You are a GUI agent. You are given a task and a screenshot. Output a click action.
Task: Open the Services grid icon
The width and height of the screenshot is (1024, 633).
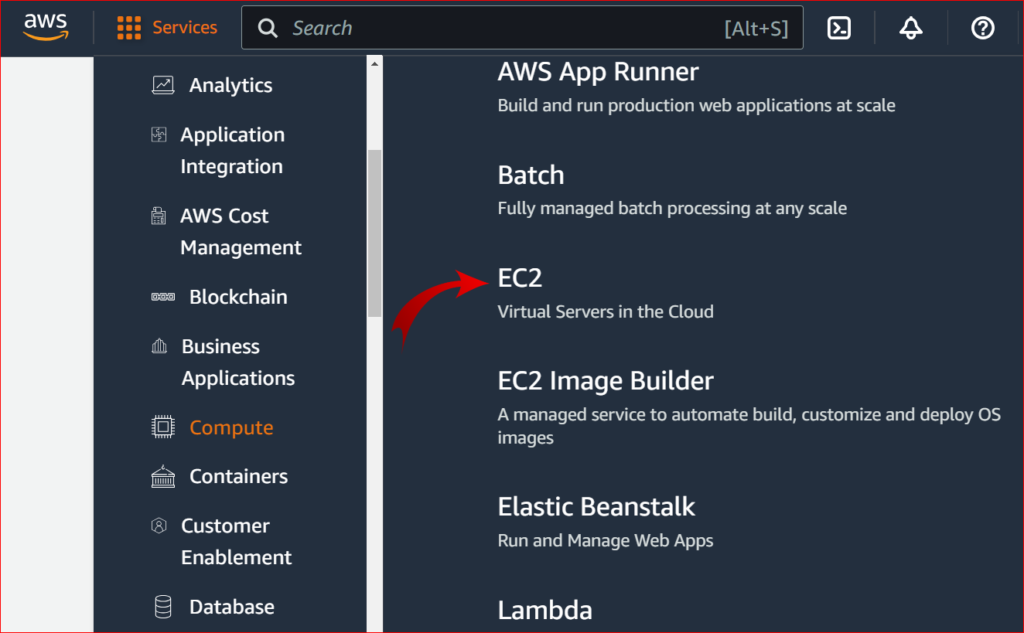[129, 27]
